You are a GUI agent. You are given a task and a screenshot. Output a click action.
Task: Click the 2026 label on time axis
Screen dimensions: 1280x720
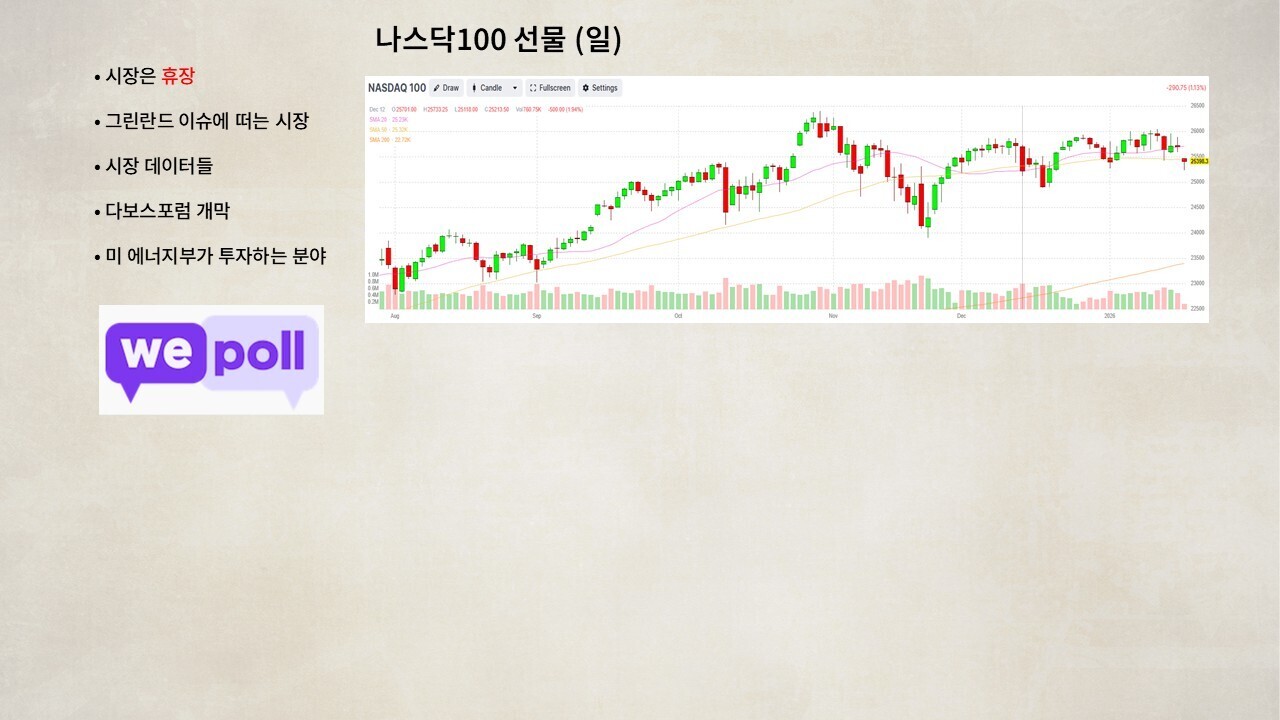[x=1109, y=316]
